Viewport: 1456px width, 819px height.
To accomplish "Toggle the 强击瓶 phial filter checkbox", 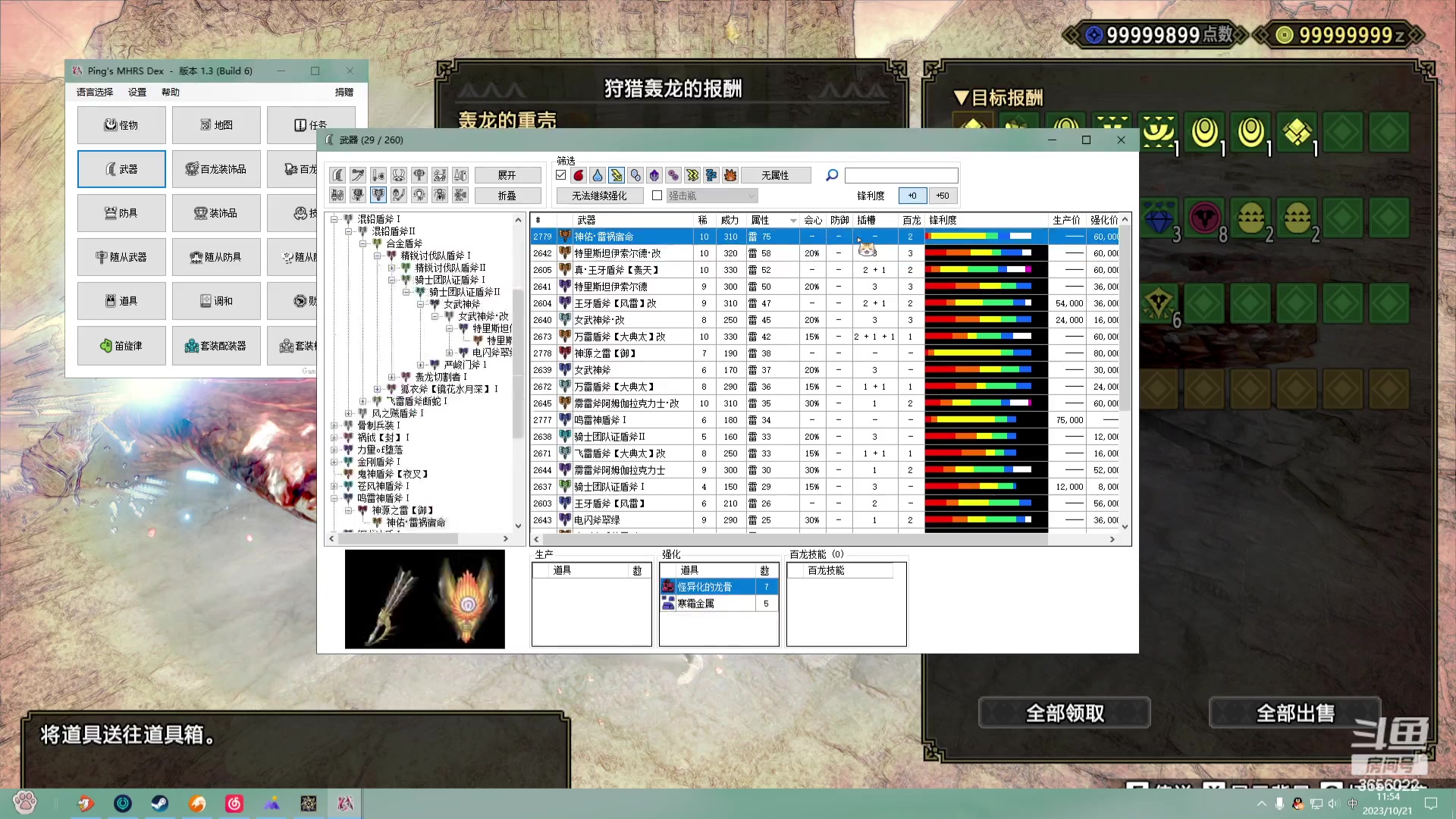I will 657,196.
